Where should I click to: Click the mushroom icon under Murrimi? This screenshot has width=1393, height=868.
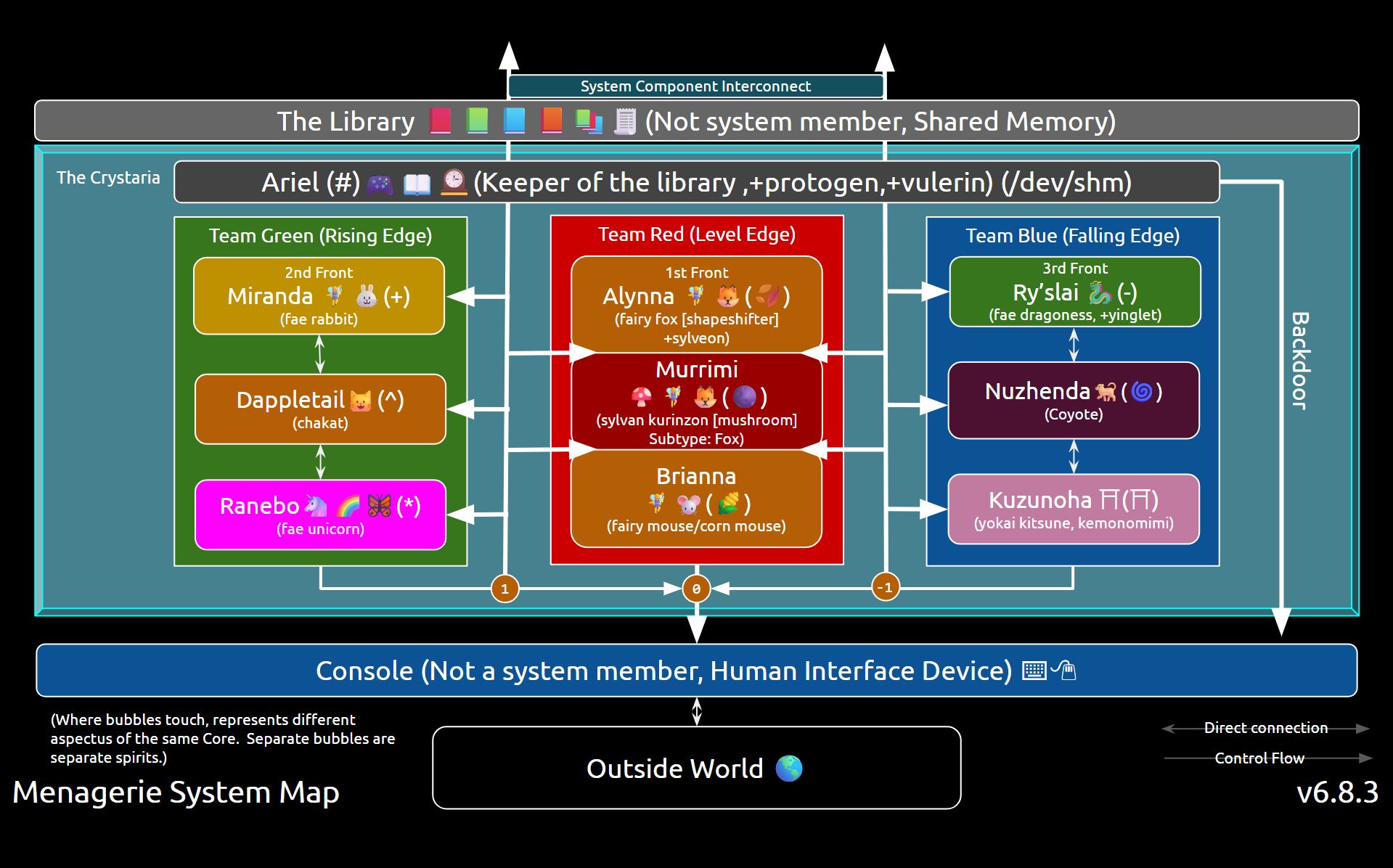(x=641, y=397)
